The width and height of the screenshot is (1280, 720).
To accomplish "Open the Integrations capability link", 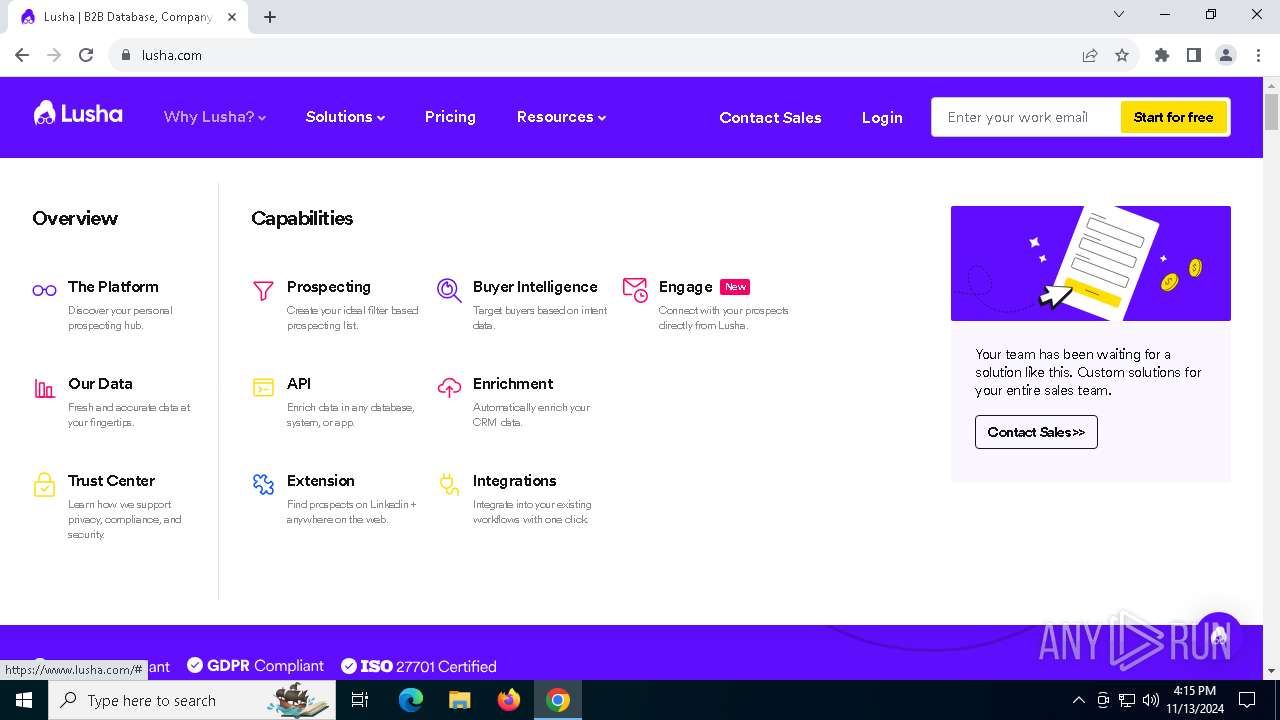I will [515, 481].
